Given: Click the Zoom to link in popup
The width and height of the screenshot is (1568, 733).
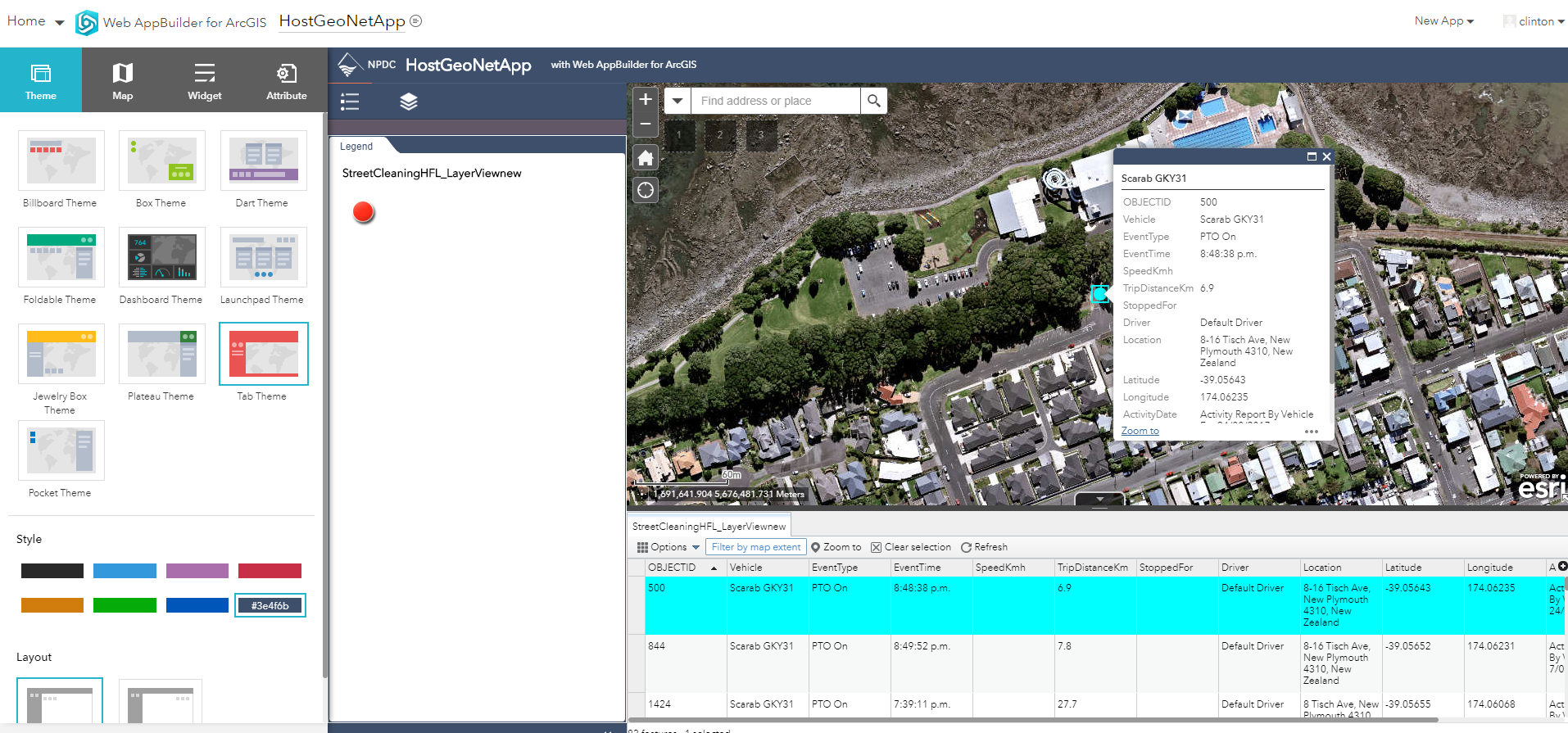Looking at the screenshot, I should 1140,431.
